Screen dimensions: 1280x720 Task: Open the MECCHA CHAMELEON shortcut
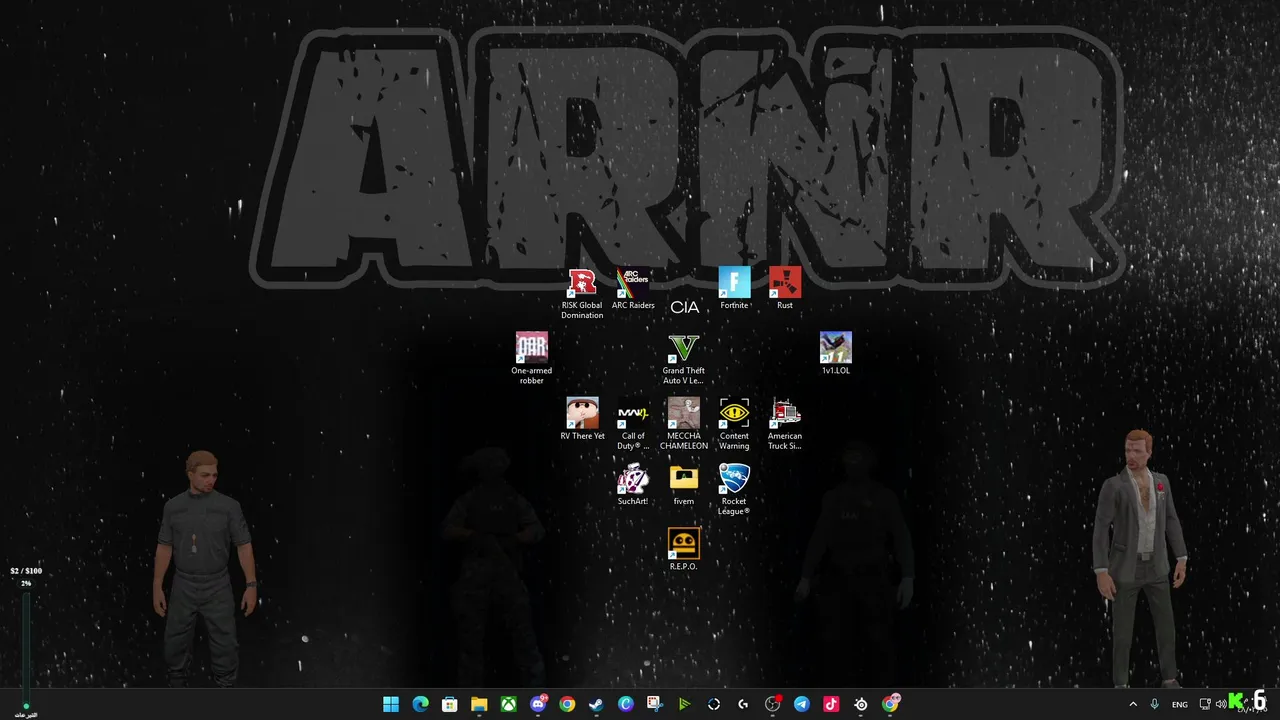tap(684, 424)
